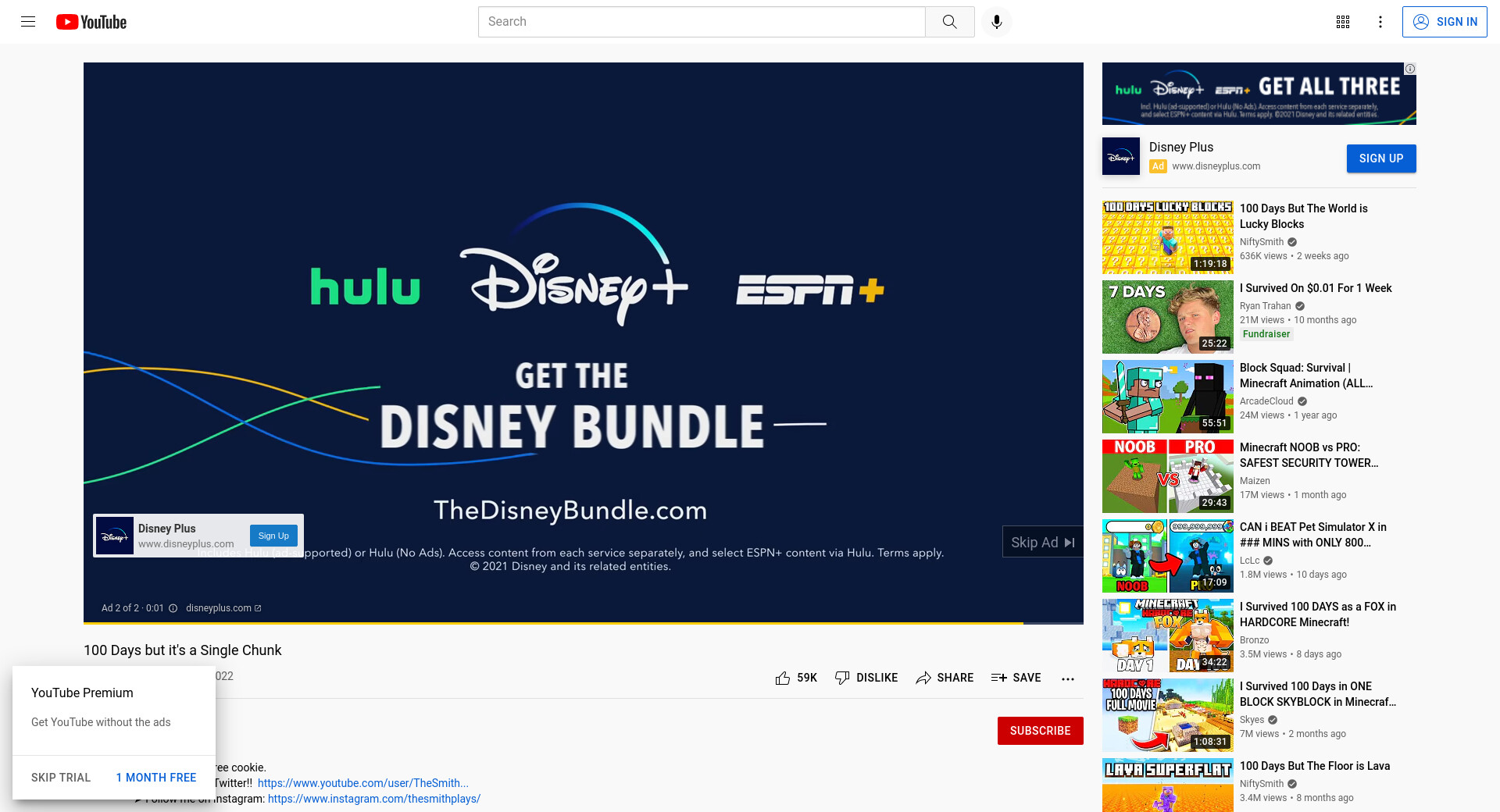
Task: Choose 1 MONTH FREE in Premium popup
Action: [156, 778]
